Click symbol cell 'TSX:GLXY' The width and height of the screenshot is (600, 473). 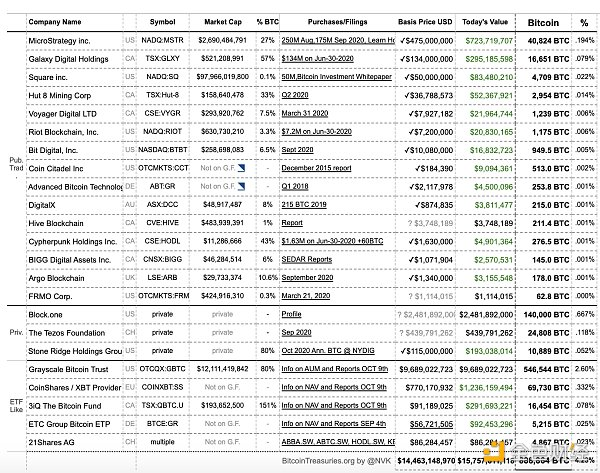click(x=162, y=59)
